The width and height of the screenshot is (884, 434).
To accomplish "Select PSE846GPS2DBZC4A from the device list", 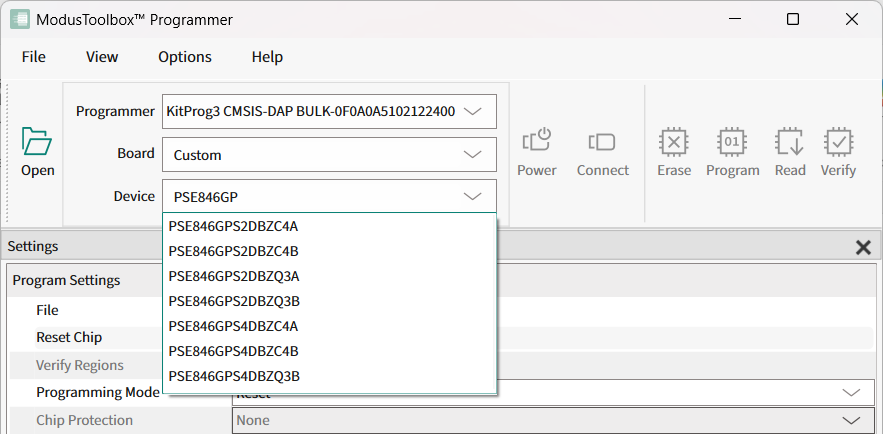I will (x=234, y=226).
